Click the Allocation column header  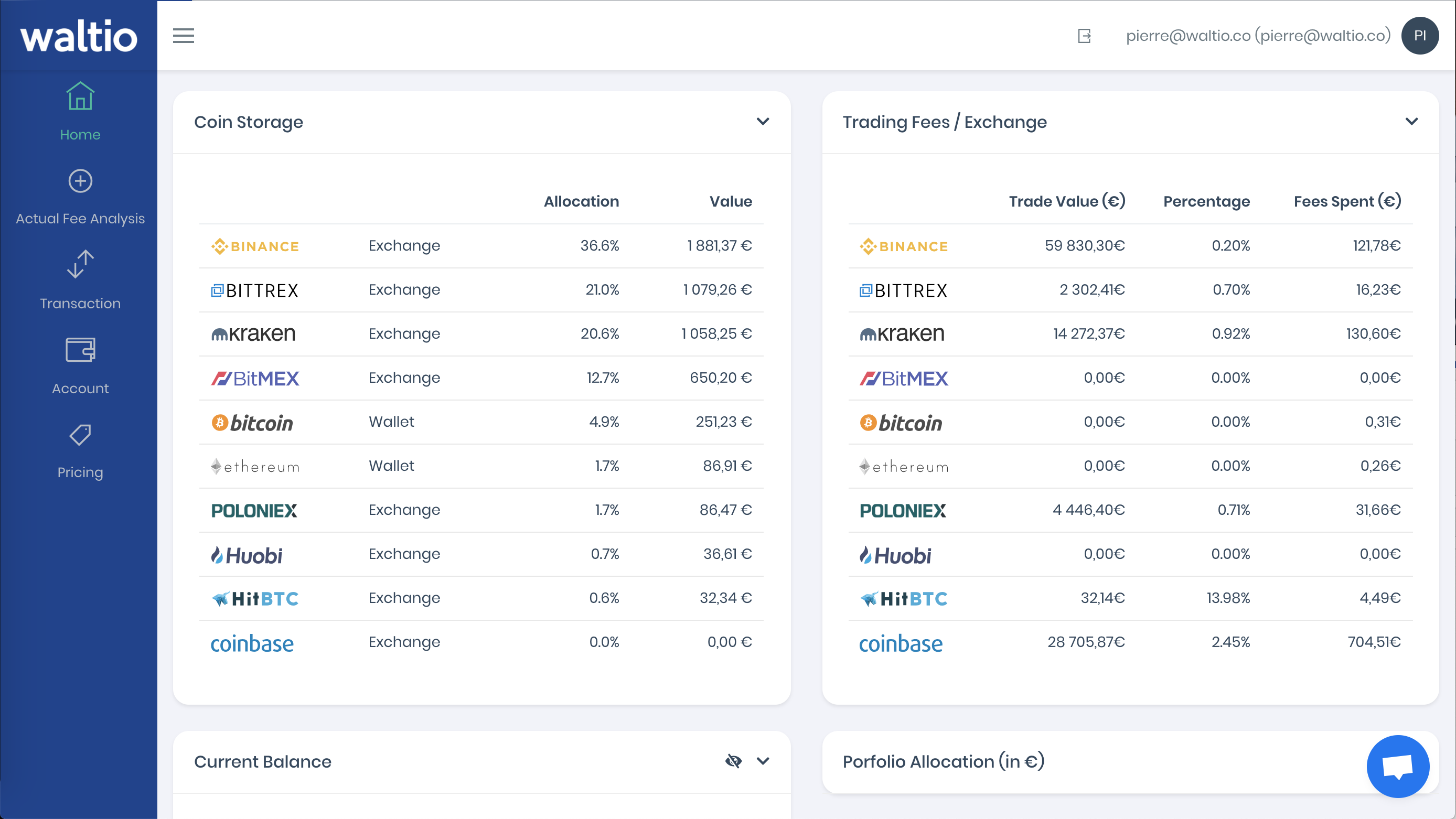click(581, 201)
